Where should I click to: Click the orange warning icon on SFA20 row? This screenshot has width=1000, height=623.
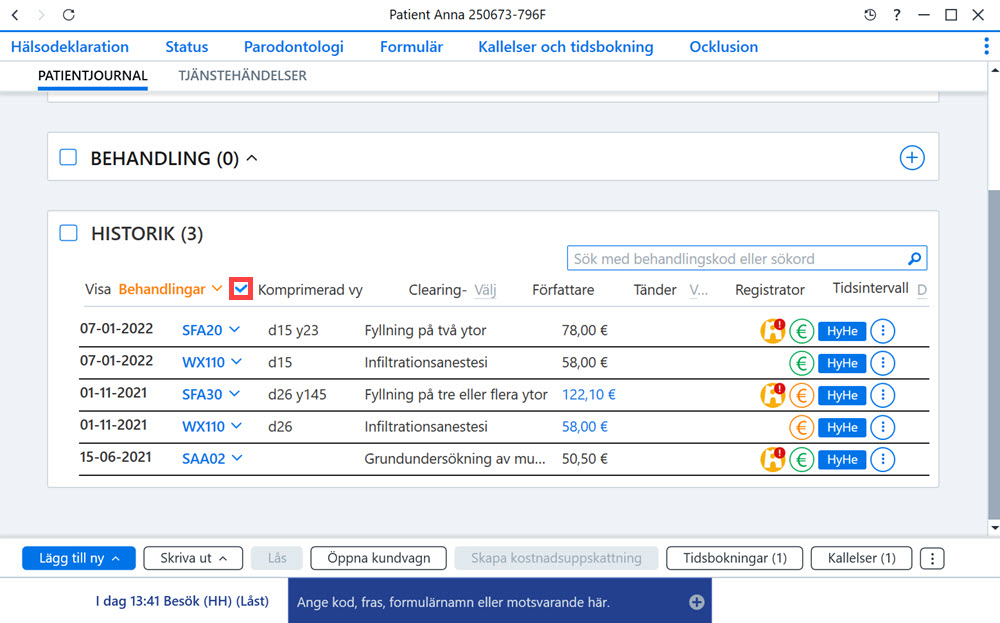click(x=772, y=331)
